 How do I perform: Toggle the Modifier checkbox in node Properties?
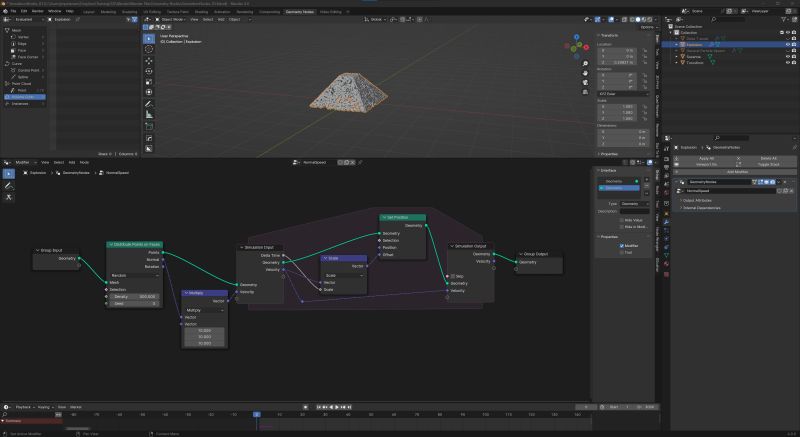coord(621,246)
